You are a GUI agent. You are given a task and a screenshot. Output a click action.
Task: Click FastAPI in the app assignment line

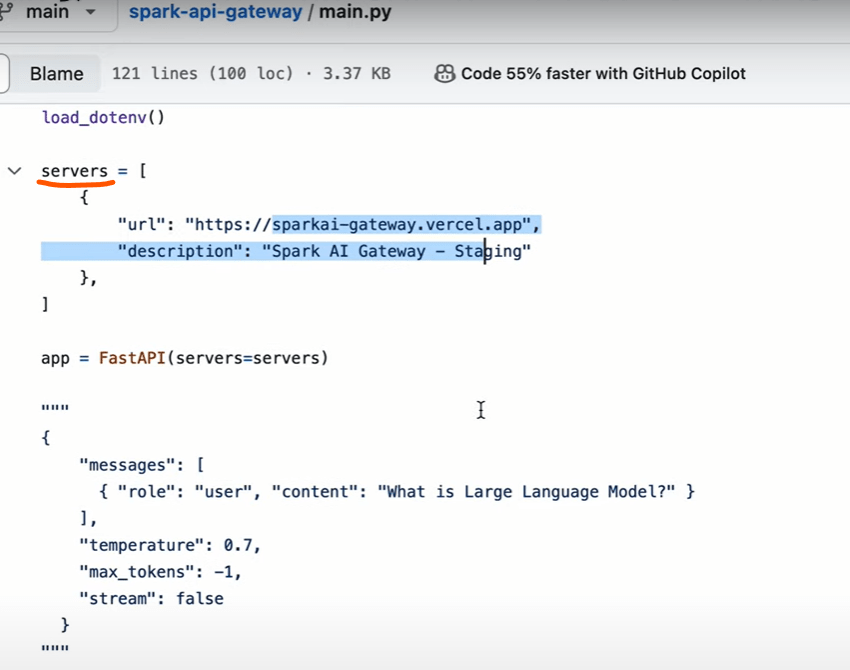[131, 357]
